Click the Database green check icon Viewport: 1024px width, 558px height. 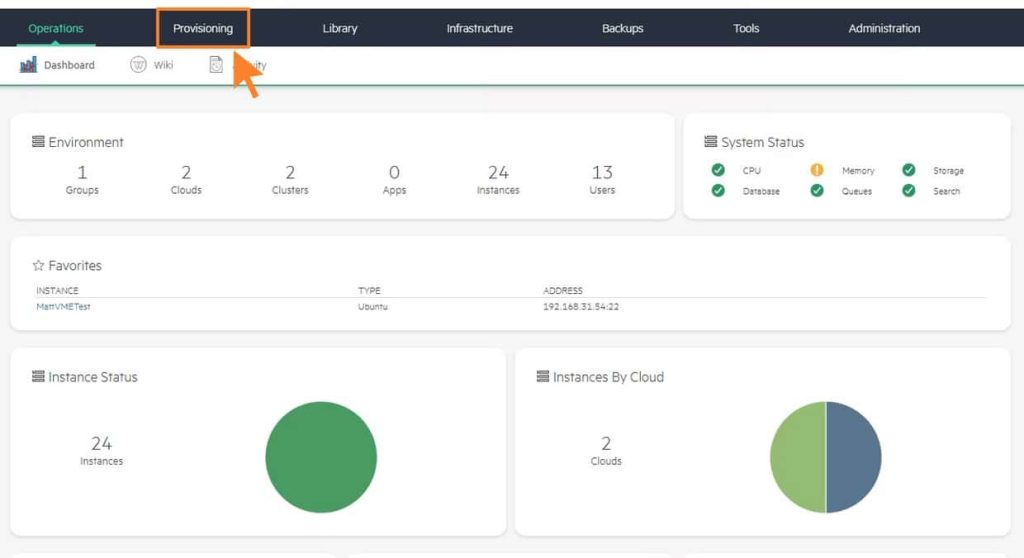[x=718, y=191]
